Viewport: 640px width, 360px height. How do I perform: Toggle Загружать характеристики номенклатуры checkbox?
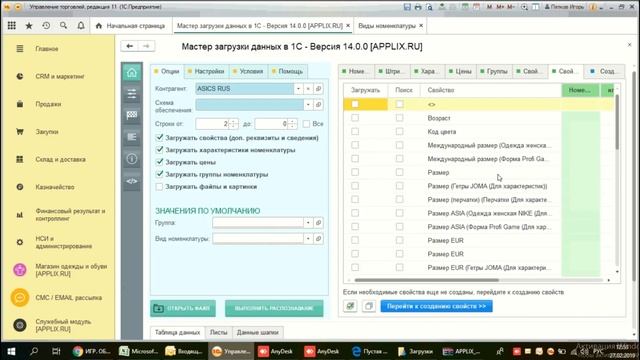tap(160, 150)
